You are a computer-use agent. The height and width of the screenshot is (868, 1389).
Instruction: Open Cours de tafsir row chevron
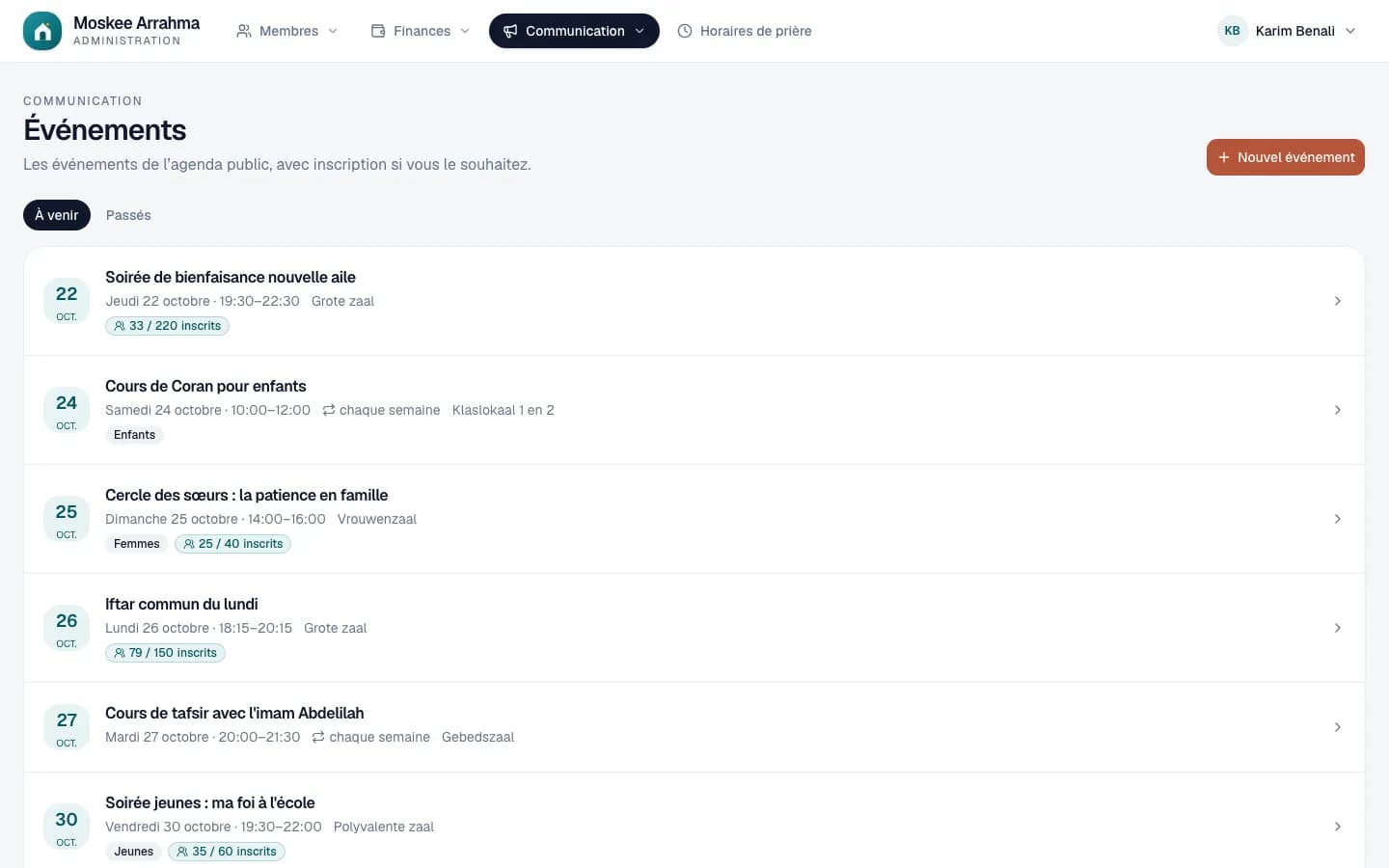point(1337,727)
